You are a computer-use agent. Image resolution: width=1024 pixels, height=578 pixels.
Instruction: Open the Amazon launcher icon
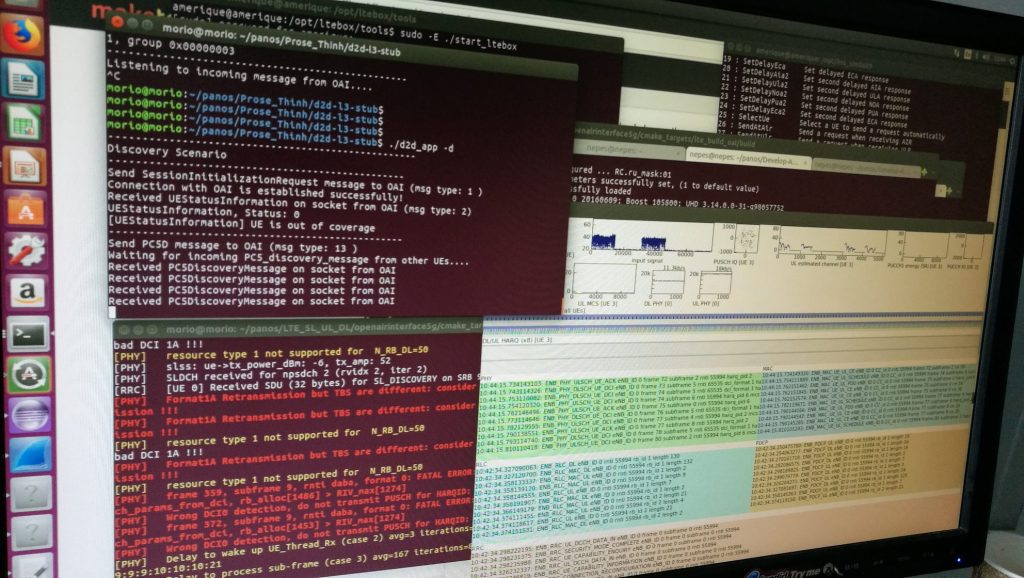(27, 292)
